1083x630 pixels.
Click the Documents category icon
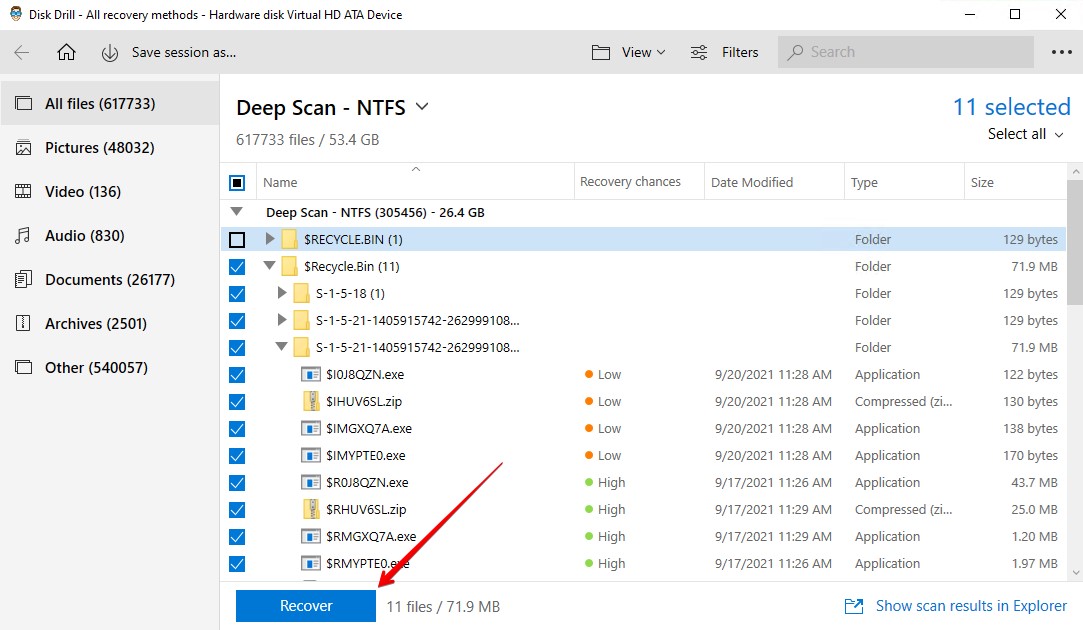23,280
